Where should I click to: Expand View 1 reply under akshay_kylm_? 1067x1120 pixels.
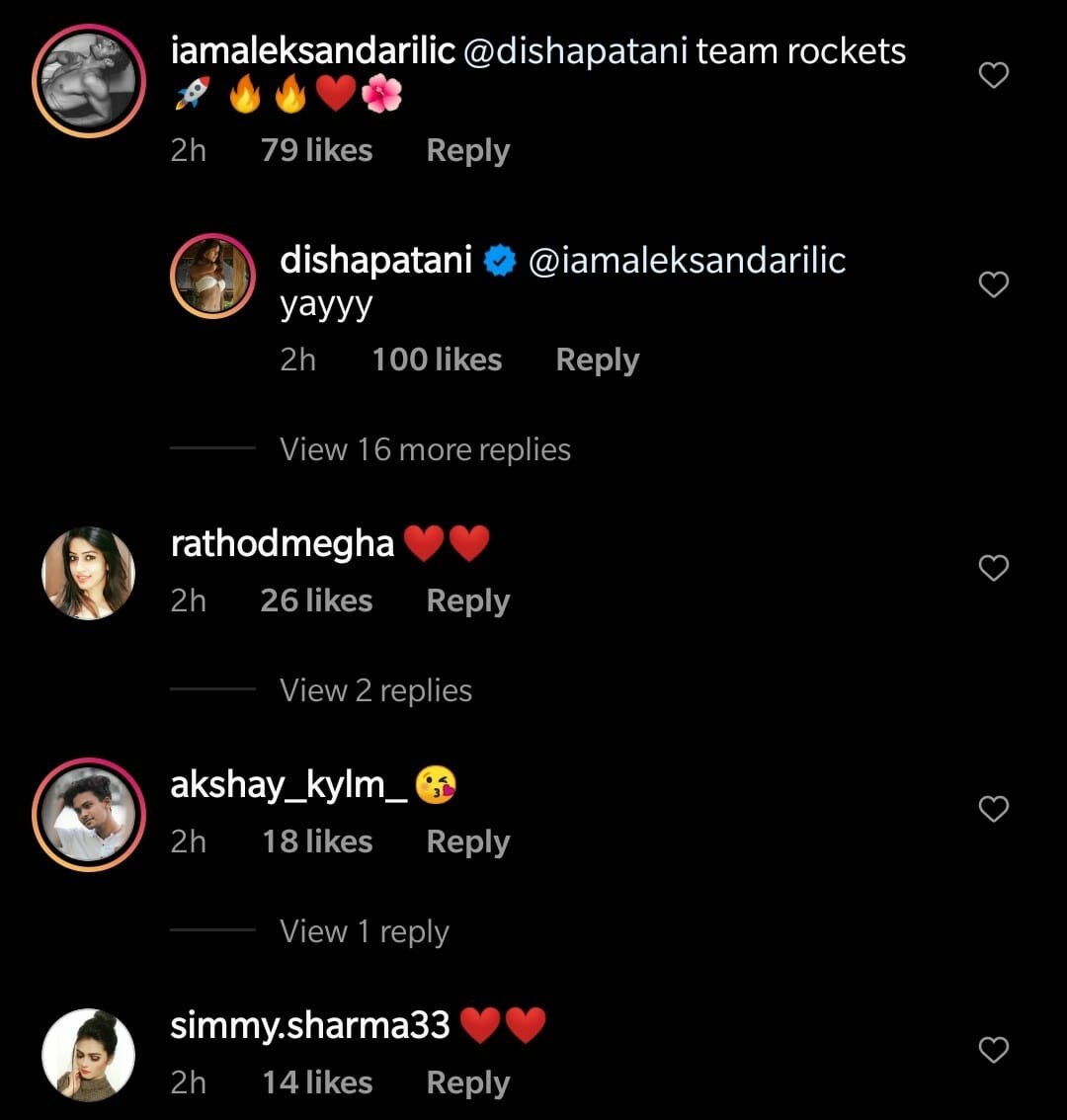point(364,931)
